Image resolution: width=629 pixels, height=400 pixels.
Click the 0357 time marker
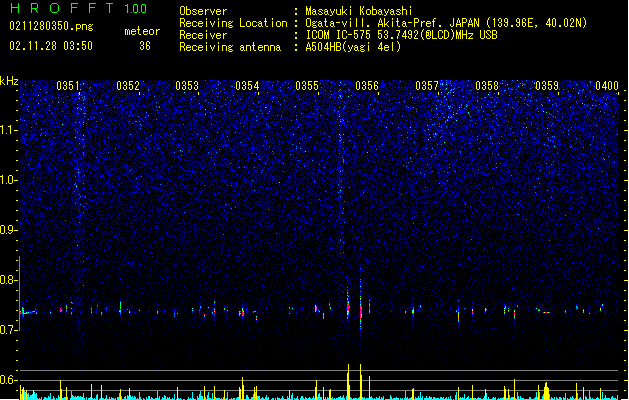(x=427, y=86)
